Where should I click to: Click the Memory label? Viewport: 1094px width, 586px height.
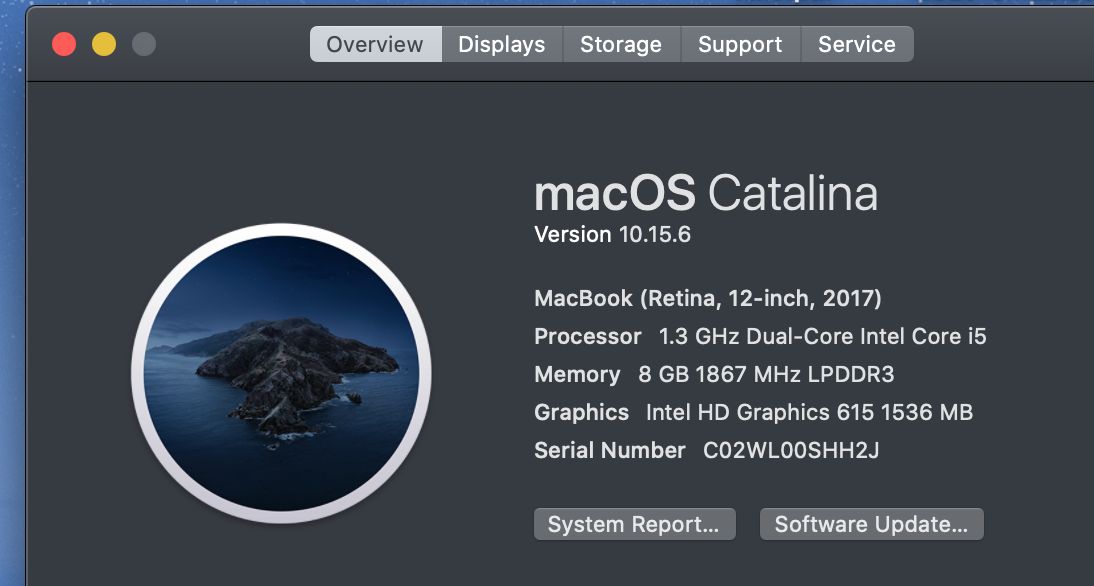[577, 375]
